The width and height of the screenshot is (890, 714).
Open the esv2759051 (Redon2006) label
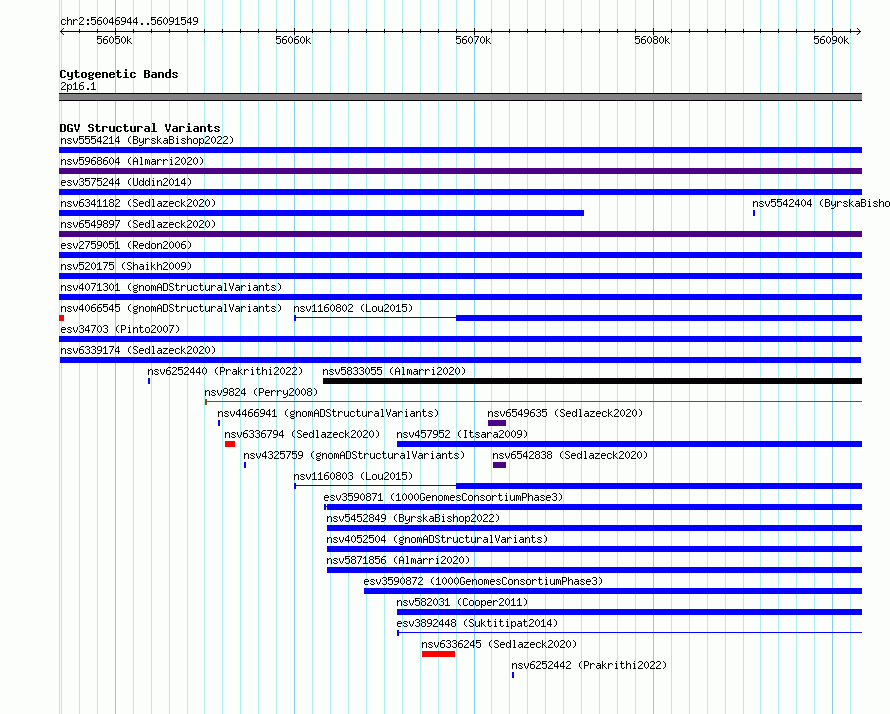coord(126,245)
